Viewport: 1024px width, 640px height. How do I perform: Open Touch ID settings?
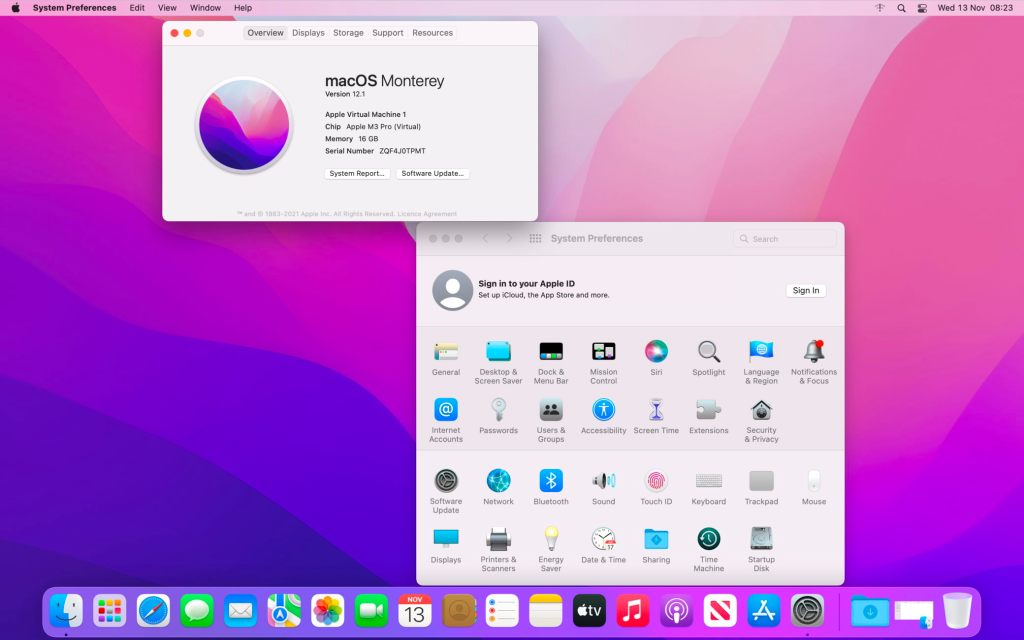coord(656,482)
